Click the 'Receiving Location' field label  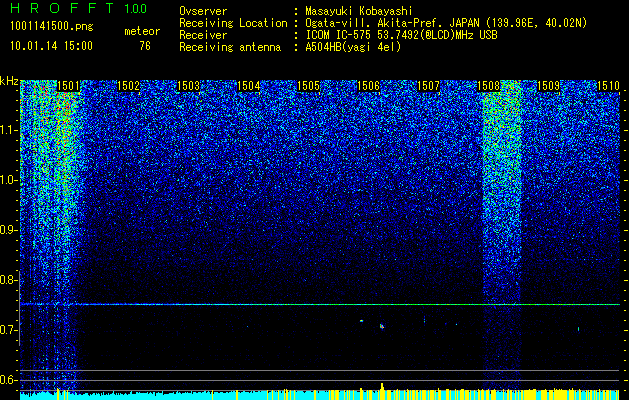pos(233,23)
